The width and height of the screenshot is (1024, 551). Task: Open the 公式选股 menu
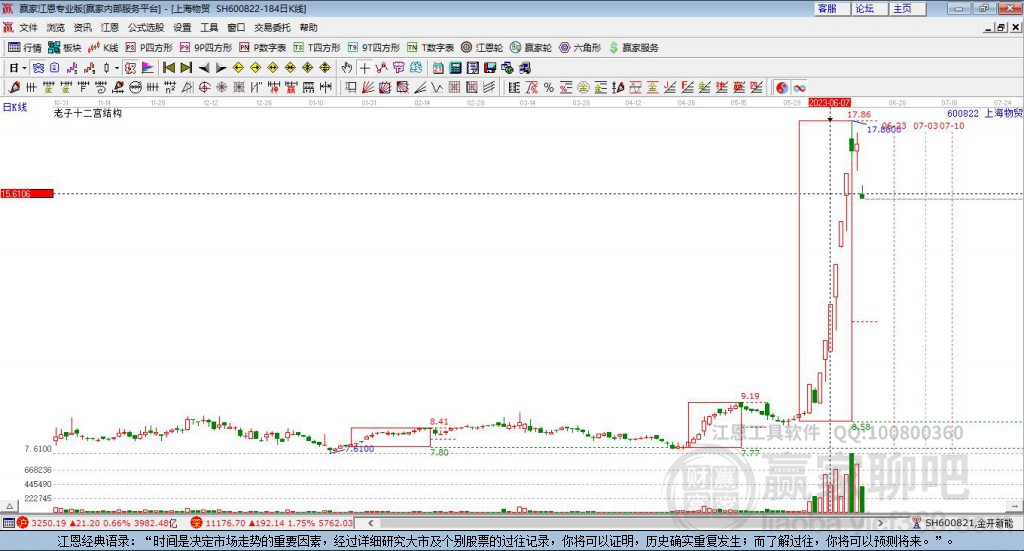coord(145,27)
